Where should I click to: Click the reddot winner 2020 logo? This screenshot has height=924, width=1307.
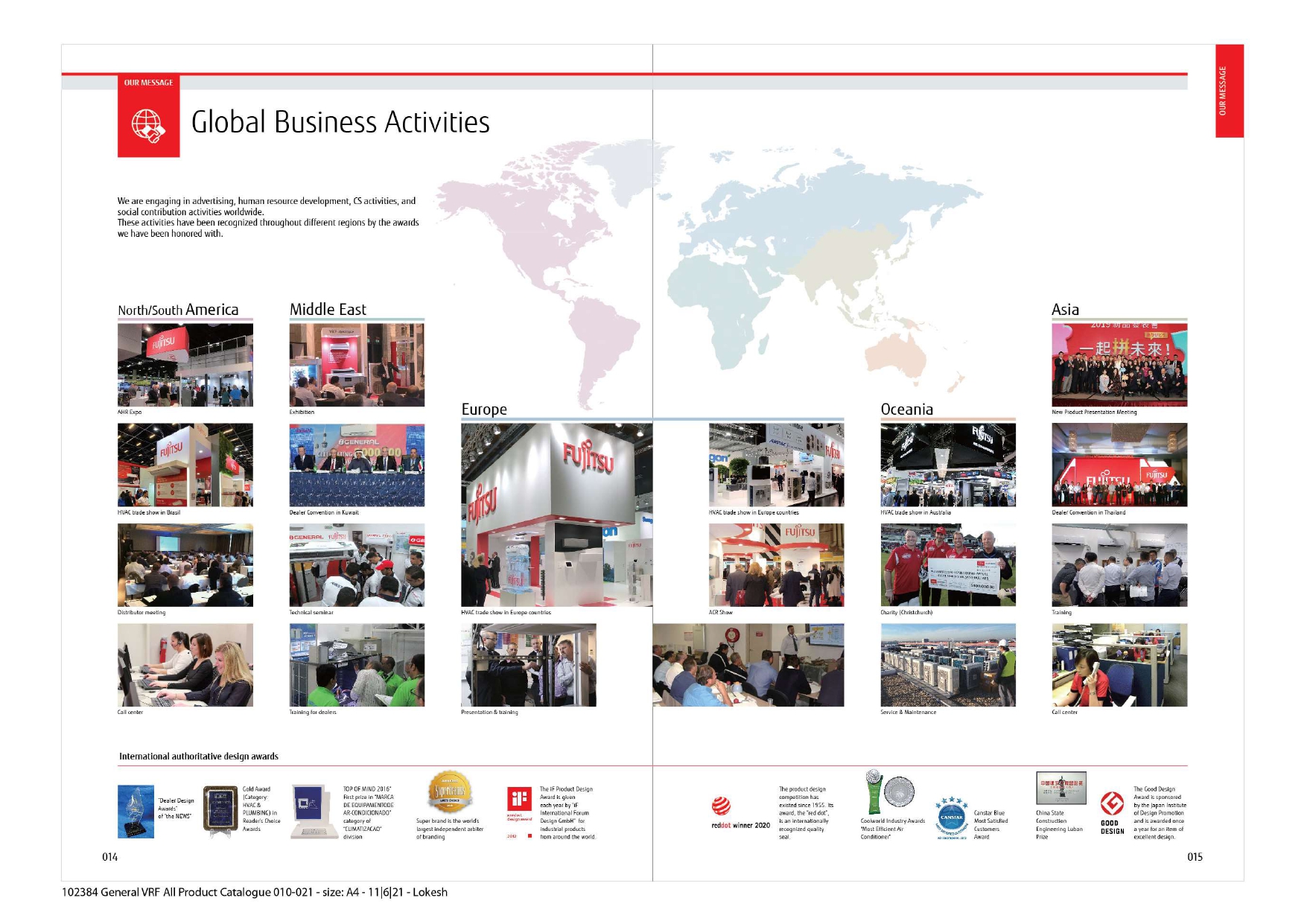tap(740, 814)
